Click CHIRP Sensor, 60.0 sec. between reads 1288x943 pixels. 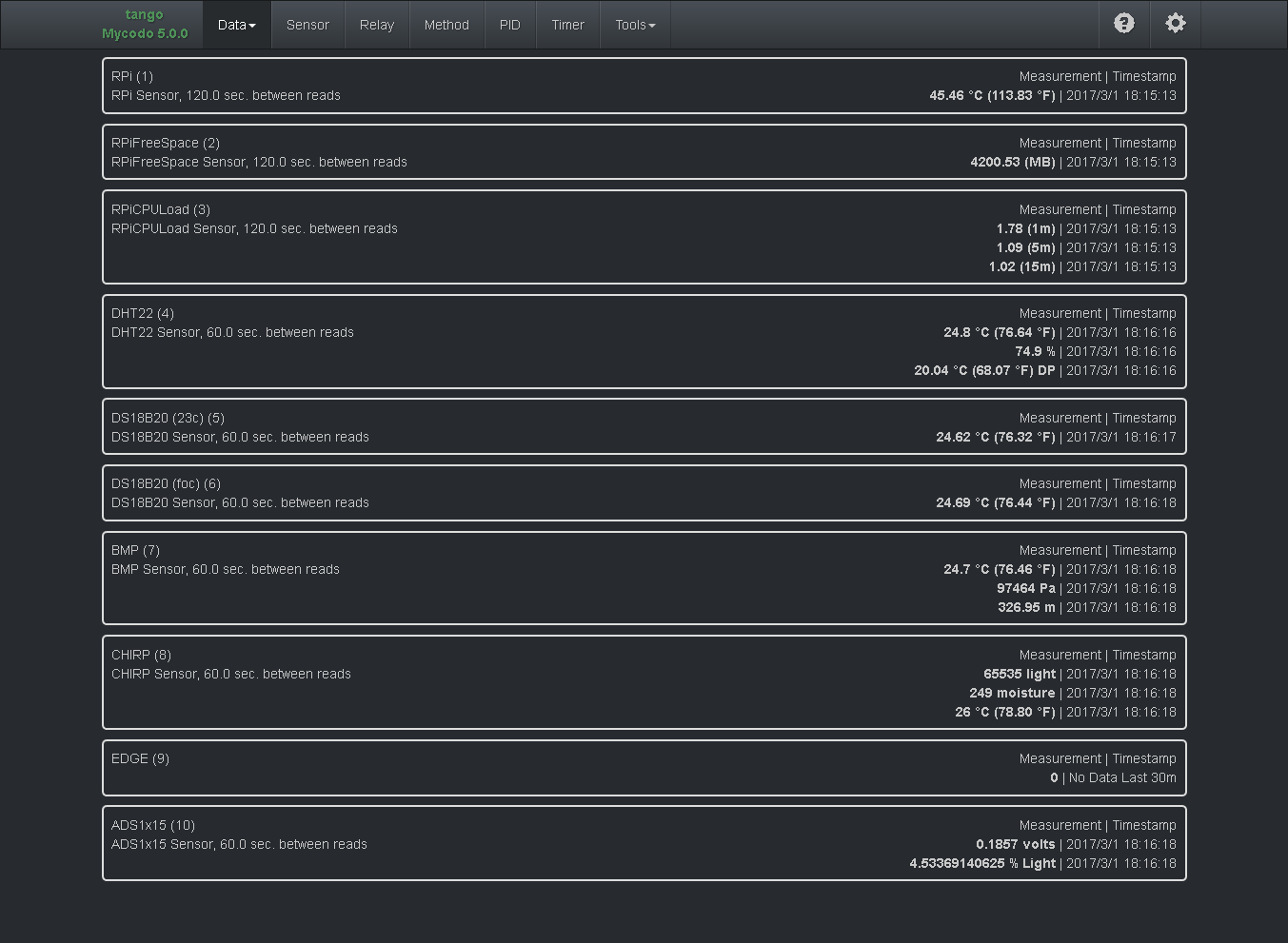(x=231, y=674)
